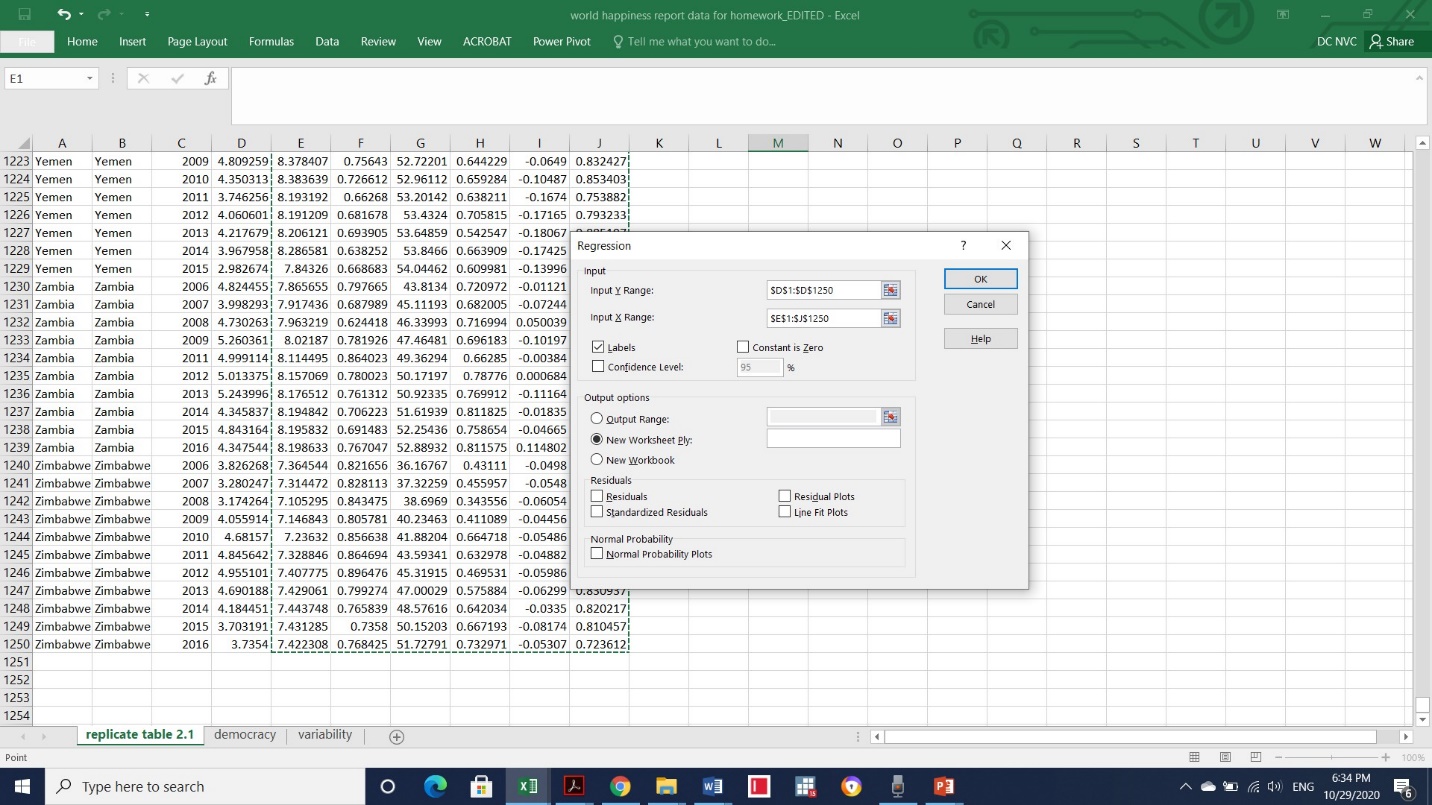Select the Output Range radio button
The width and height of the screenshot is (1432, 805).
coord(597,419)
